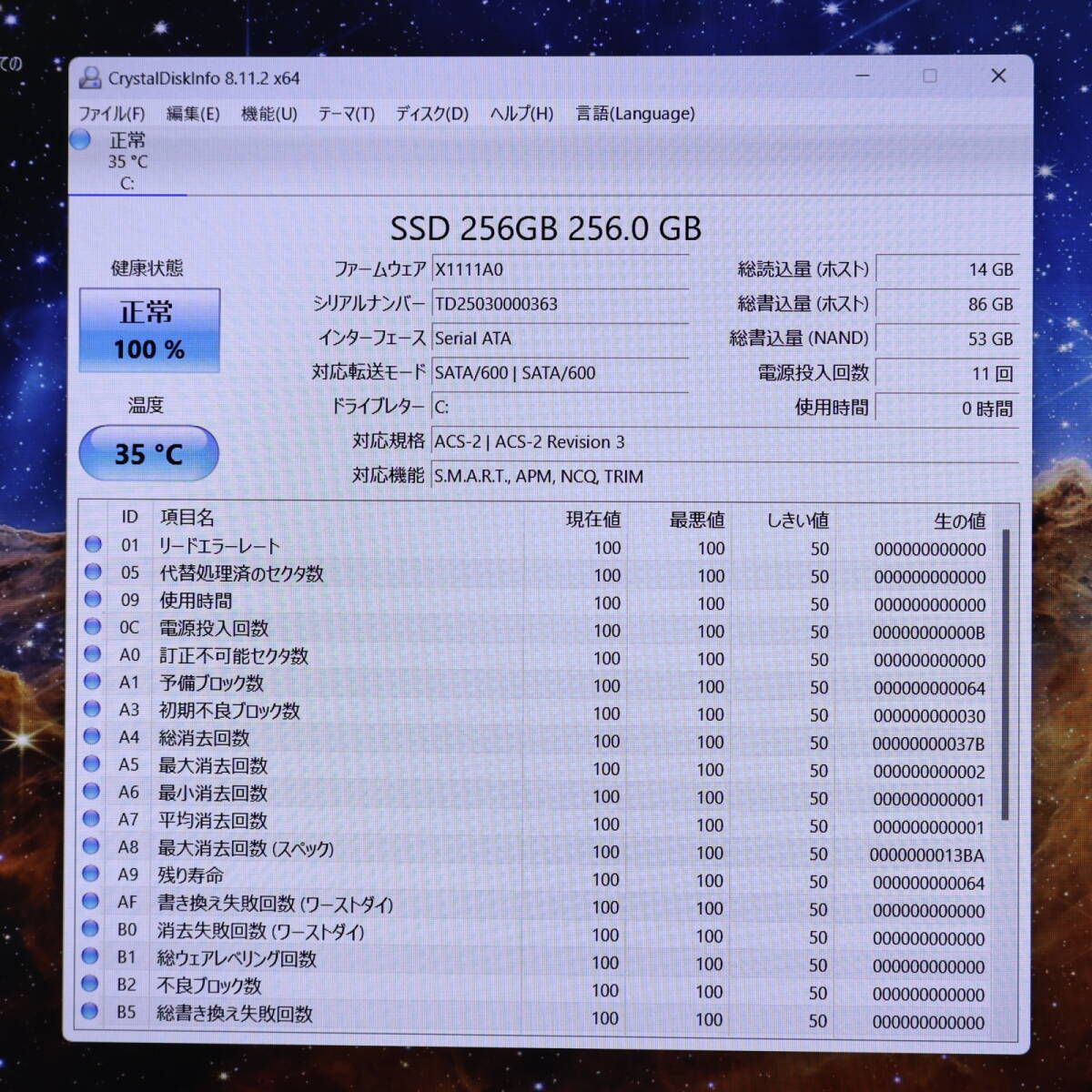Click status dot for 書き換え失敗回数 (ワーストダイ)
1092x1092 pixels.
[90, 901]
